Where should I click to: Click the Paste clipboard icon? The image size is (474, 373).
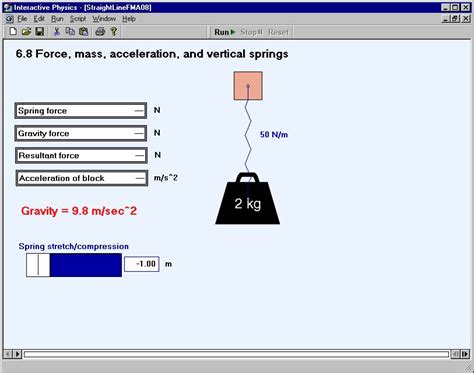click(x=84, y=32)
